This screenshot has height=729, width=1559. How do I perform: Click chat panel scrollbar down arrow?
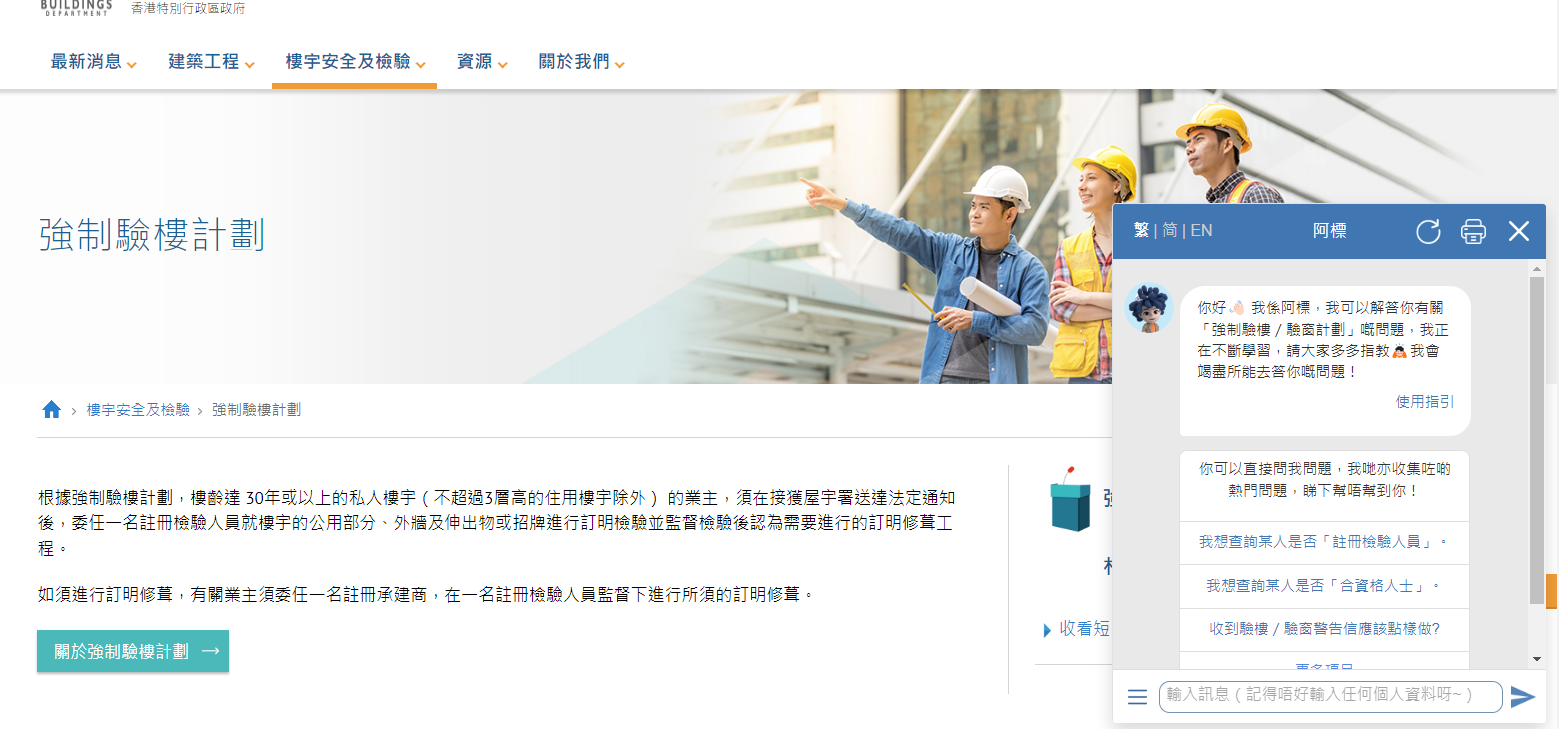tap(1537, 659)
